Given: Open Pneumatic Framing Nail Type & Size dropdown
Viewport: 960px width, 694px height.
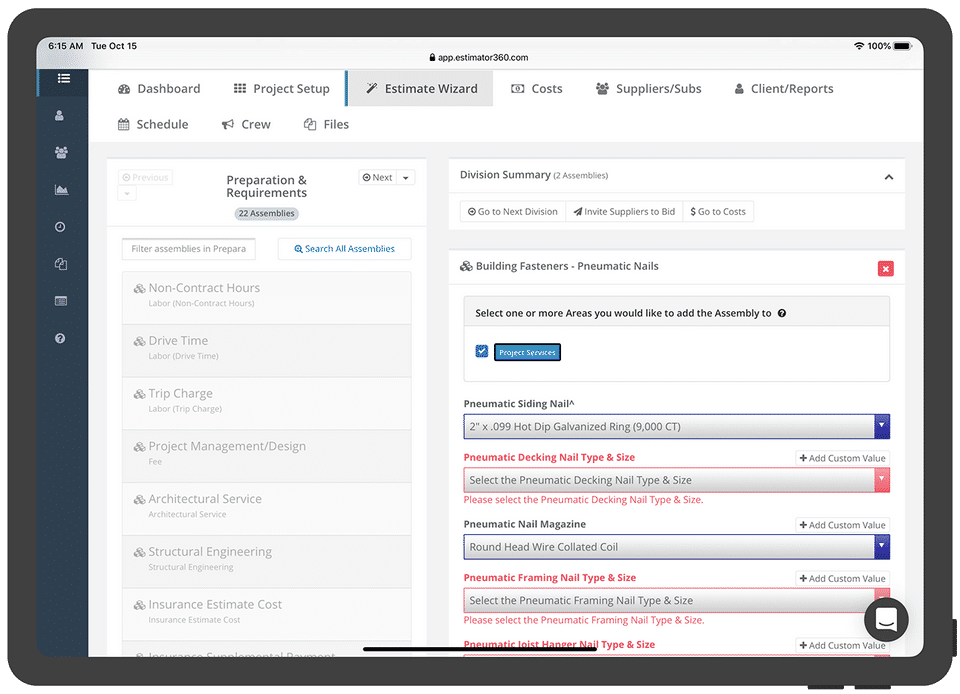Looking at the screenshot, I should [676, 600].
